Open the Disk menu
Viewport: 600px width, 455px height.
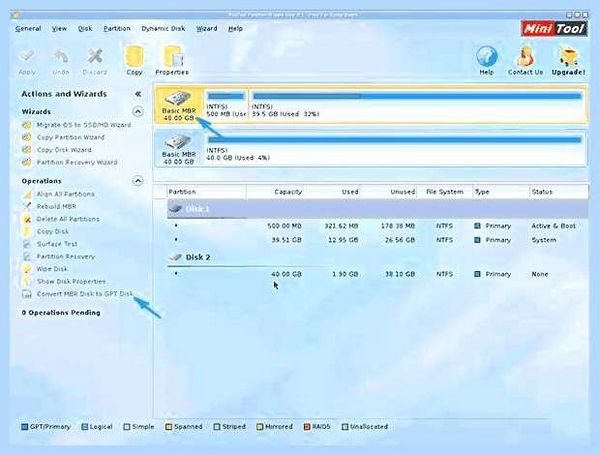pos(85,29)
